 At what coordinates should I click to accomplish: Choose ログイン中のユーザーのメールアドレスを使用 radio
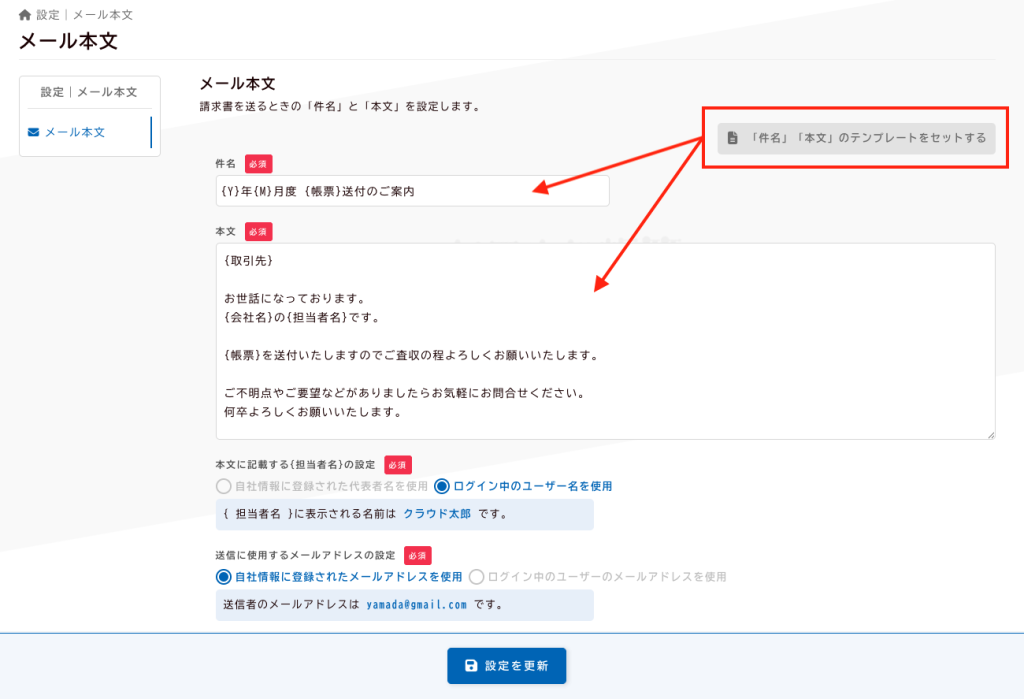[x=476, y=577]
